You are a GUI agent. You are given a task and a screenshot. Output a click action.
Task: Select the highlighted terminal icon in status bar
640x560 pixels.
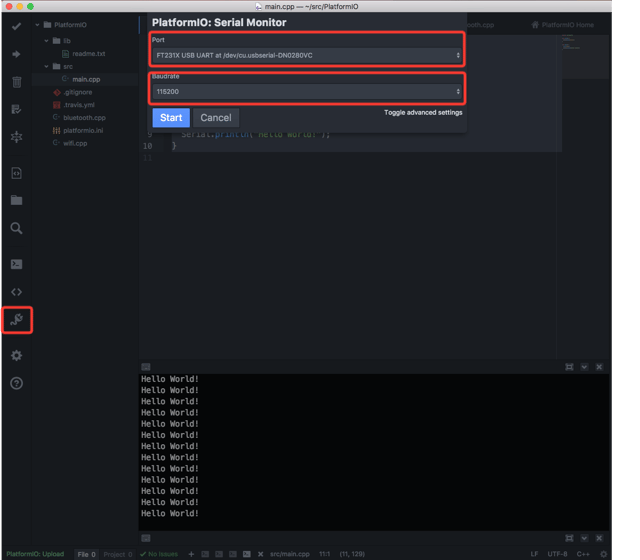tap(247, 554)
